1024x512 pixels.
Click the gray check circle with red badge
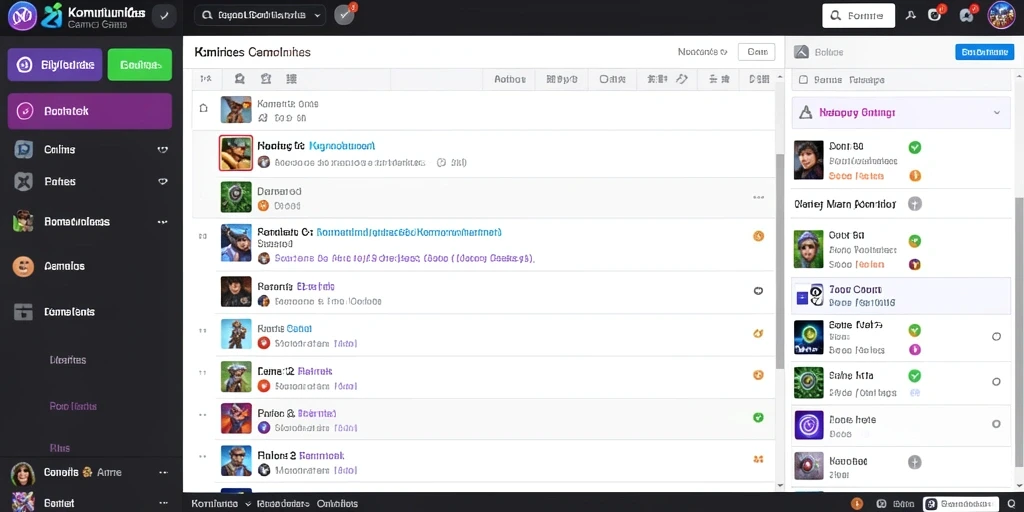click(x=344, y=14)
